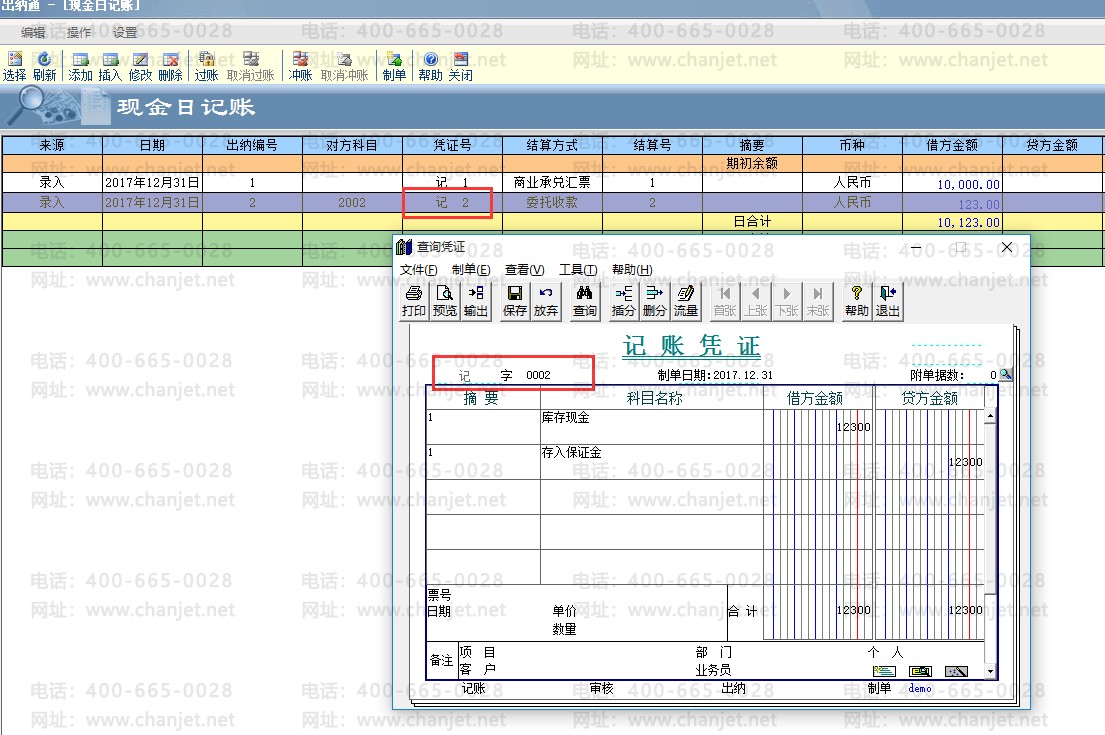Click the 放弃 discard button

coord(545,301)
